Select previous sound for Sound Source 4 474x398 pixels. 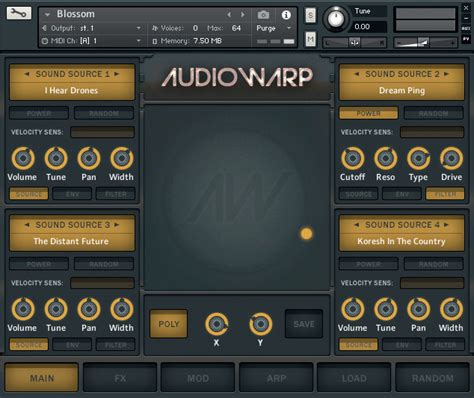coord(357,225)
